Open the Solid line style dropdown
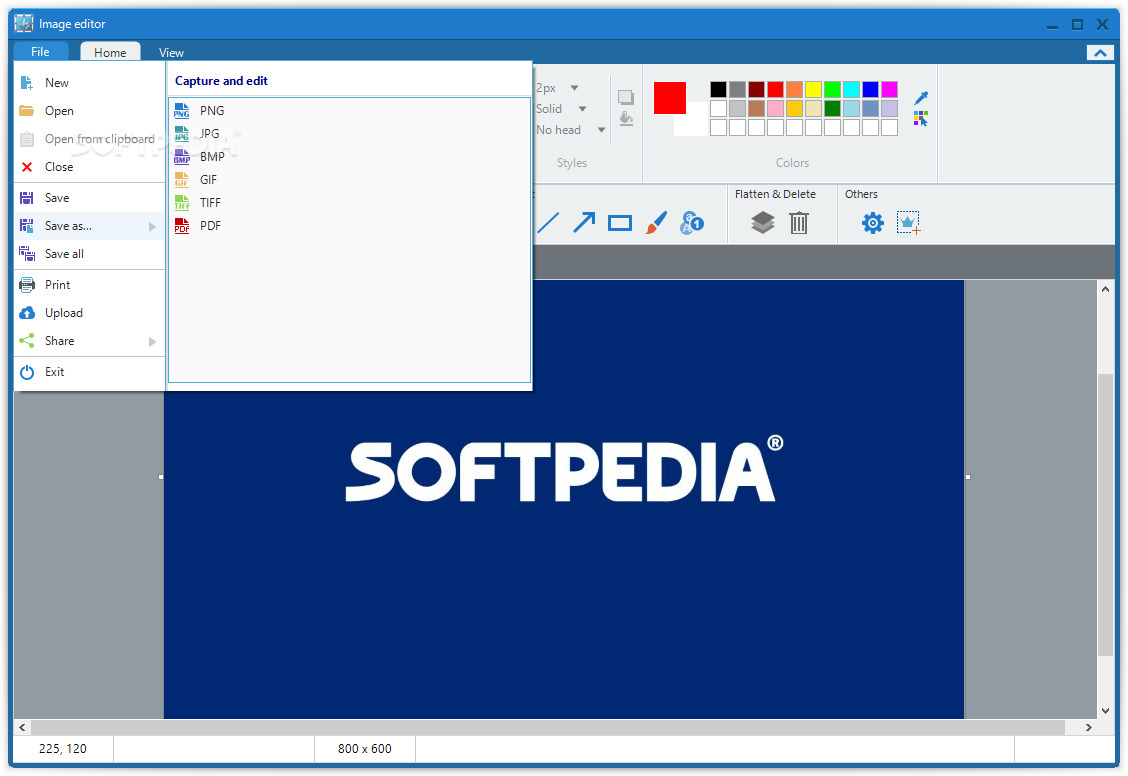 583,109
